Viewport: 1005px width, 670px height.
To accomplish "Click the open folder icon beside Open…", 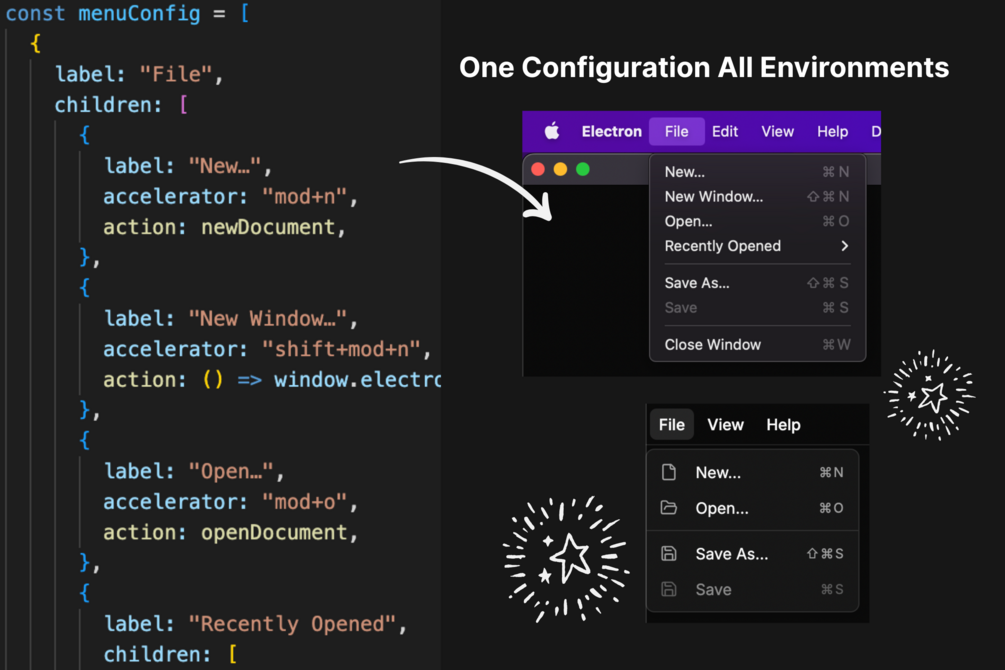I will [x=669, y=508].
